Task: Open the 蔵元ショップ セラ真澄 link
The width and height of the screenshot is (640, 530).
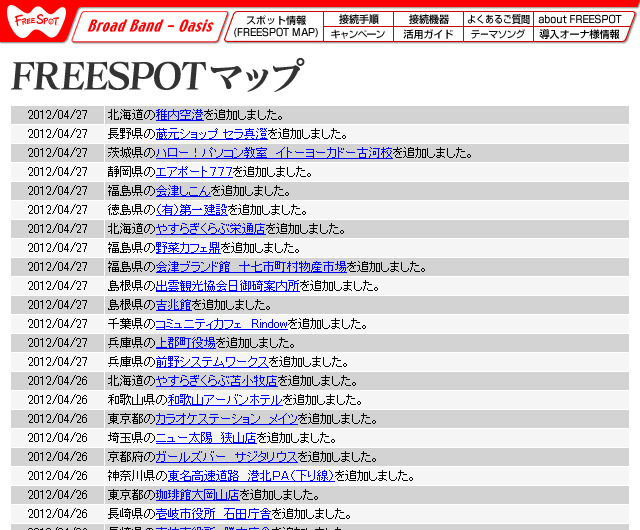Action: (x=211, y=134)
